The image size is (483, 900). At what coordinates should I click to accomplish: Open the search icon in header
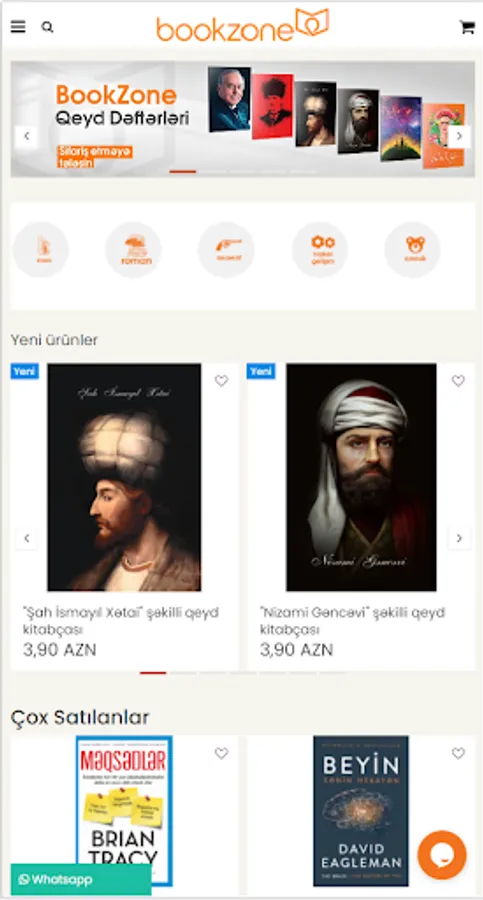point(48,28)
